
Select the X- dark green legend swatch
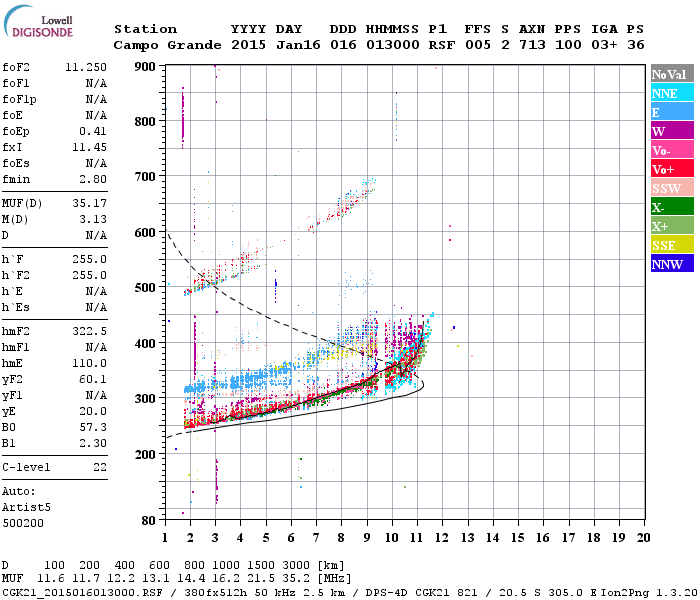[672, 207]
